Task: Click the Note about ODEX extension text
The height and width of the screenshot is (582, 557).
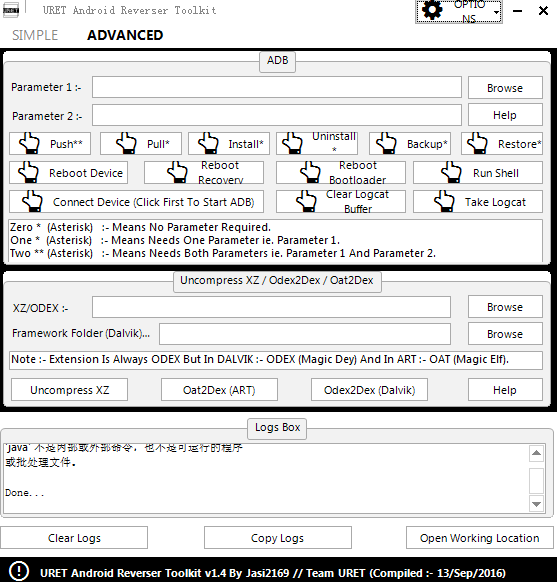Action: pos(260,359)
